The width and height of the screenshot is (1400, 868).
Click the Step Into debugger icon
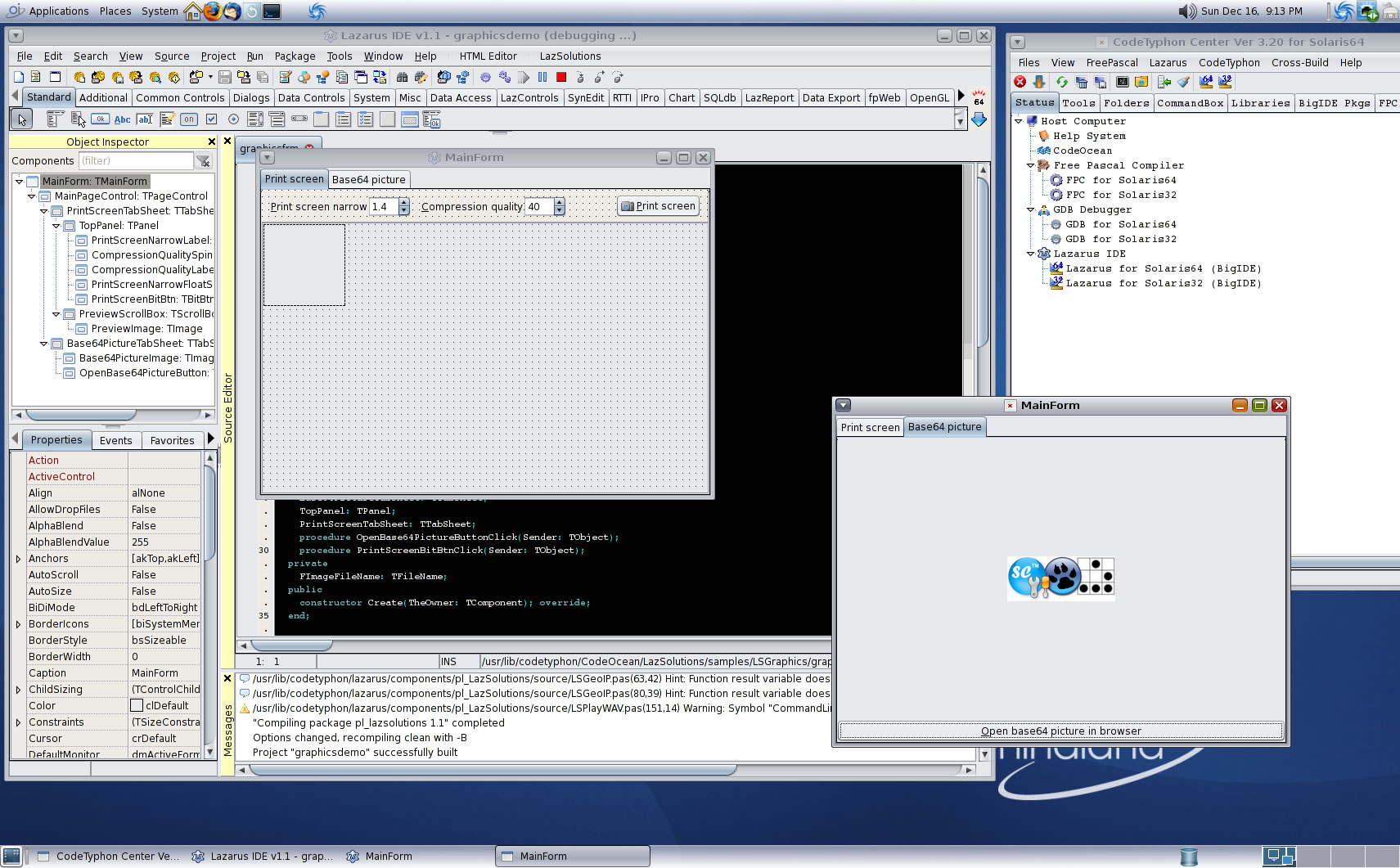[x=580, y=77]
